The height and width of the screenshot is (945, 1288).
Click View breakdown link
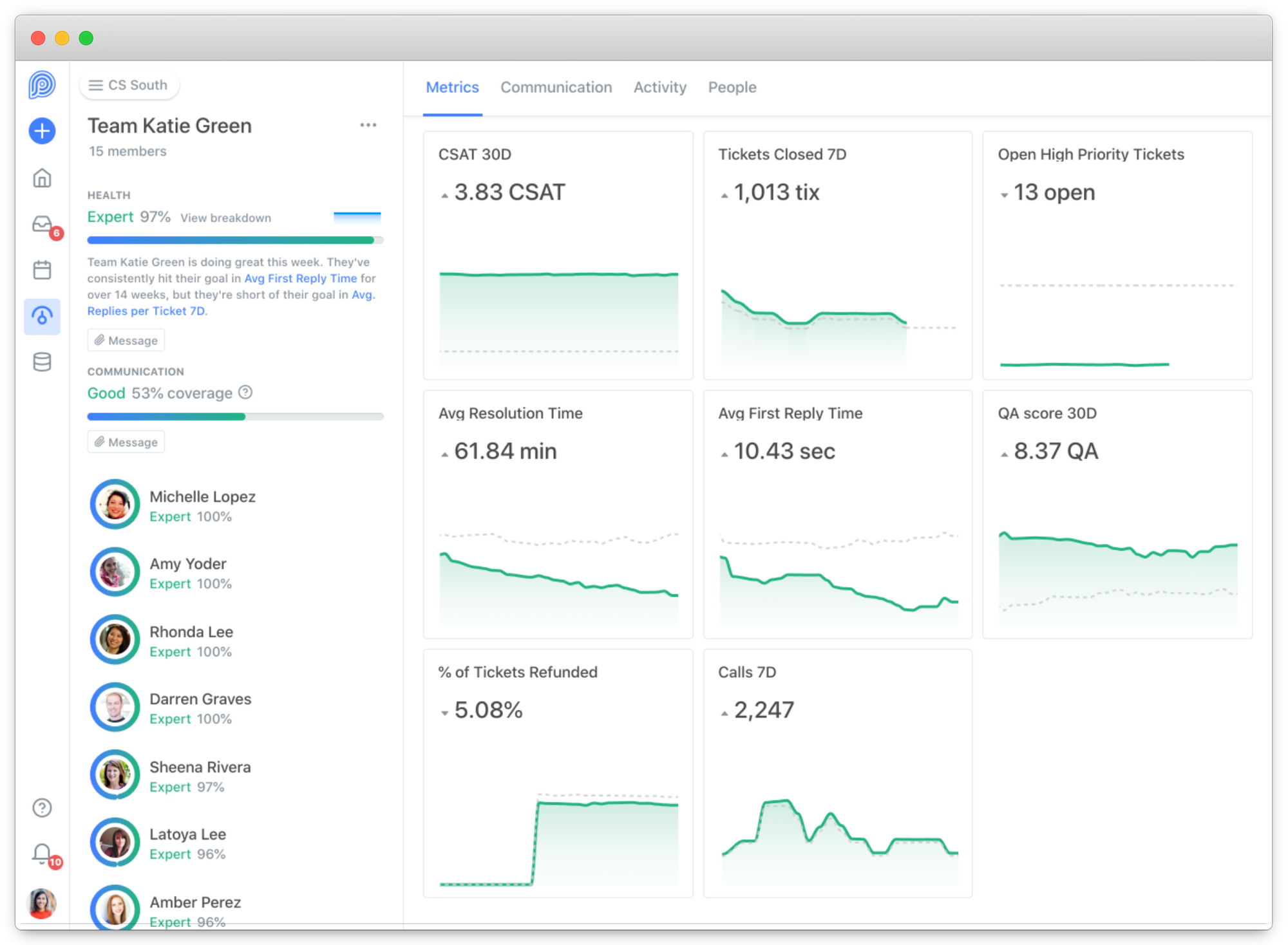coord(225,218)
